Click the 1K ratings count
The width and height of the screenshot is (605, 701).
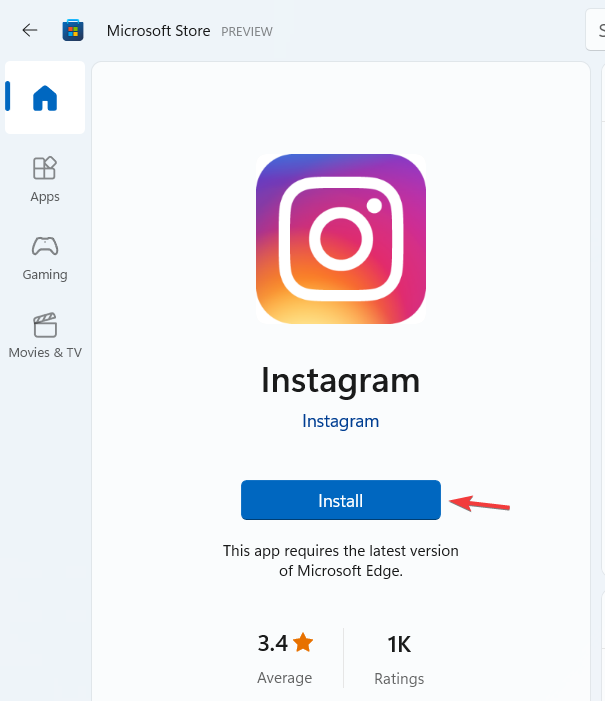(x=399, y=644)
